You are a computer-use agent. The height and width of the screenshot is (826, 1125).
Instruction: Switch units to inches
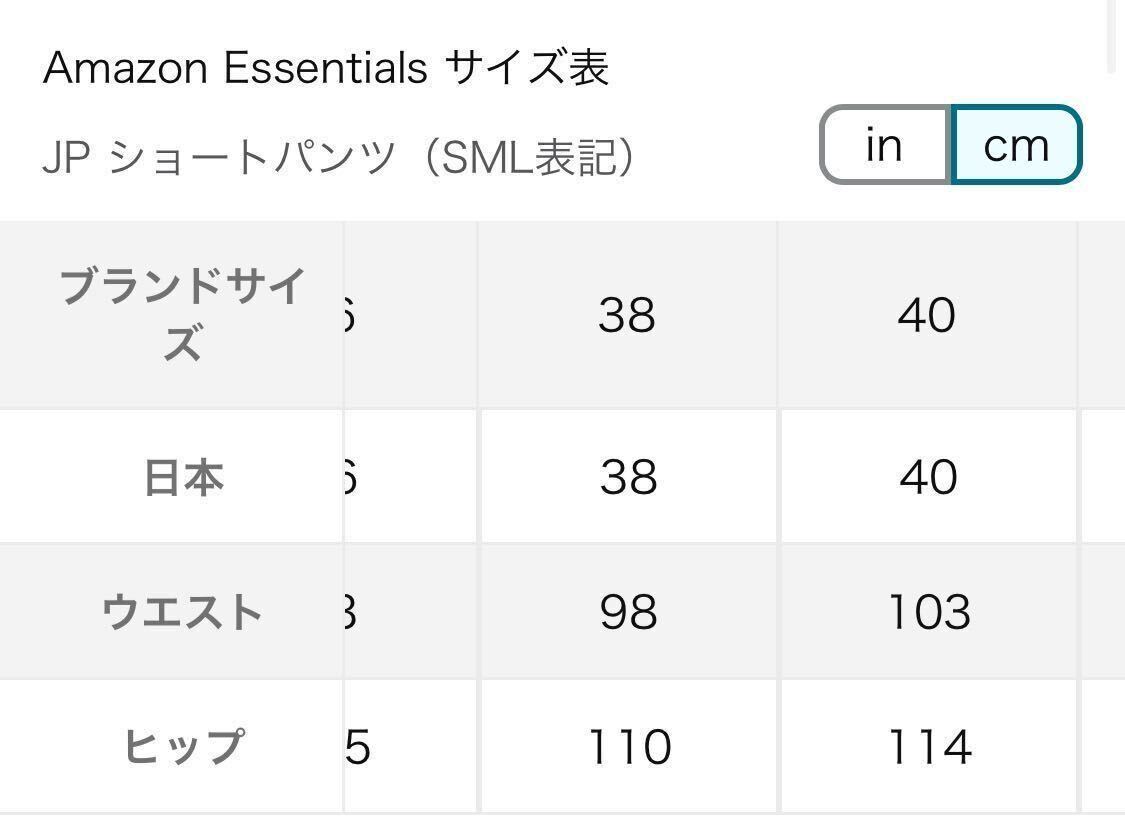point(884,146)
